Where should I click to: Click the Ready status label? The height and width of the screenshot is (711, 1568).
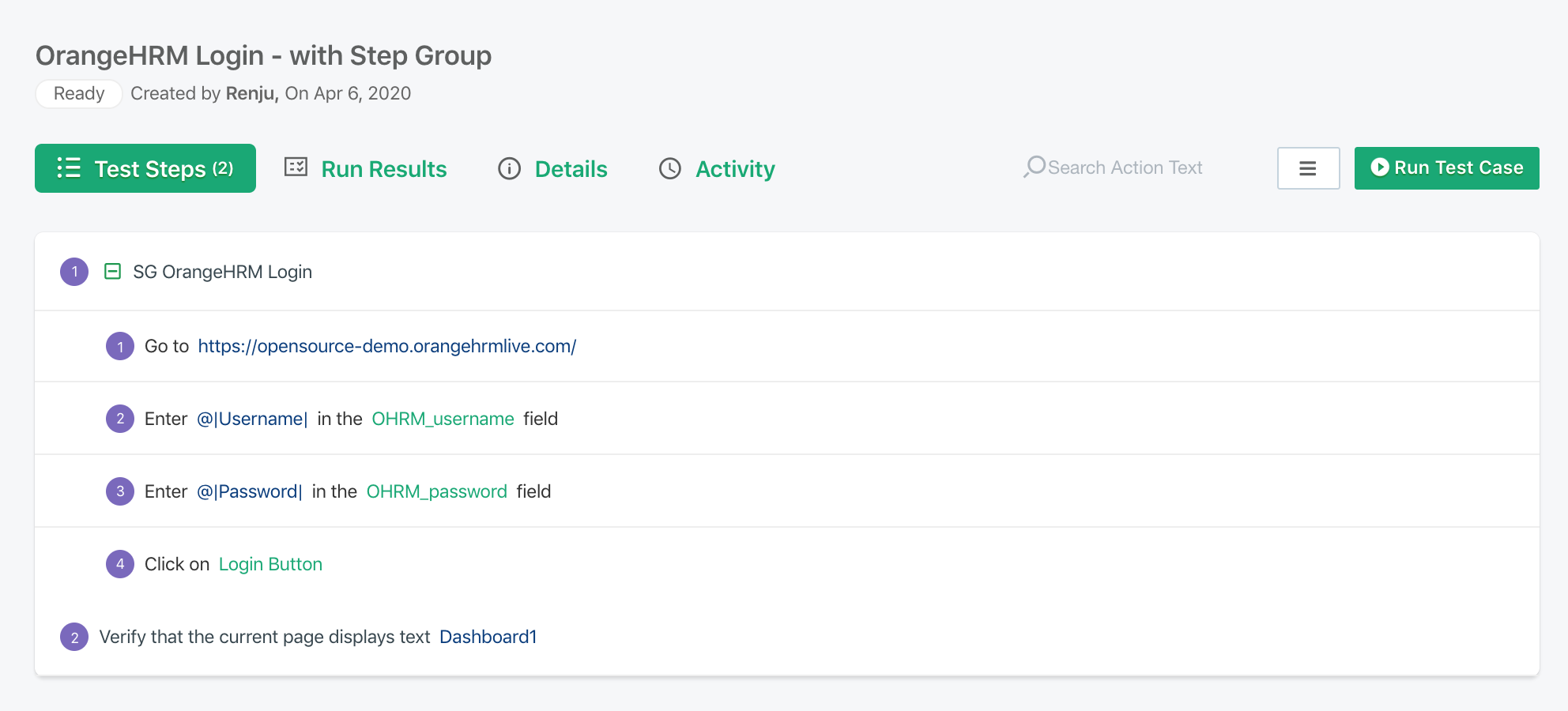pos(79,93)
